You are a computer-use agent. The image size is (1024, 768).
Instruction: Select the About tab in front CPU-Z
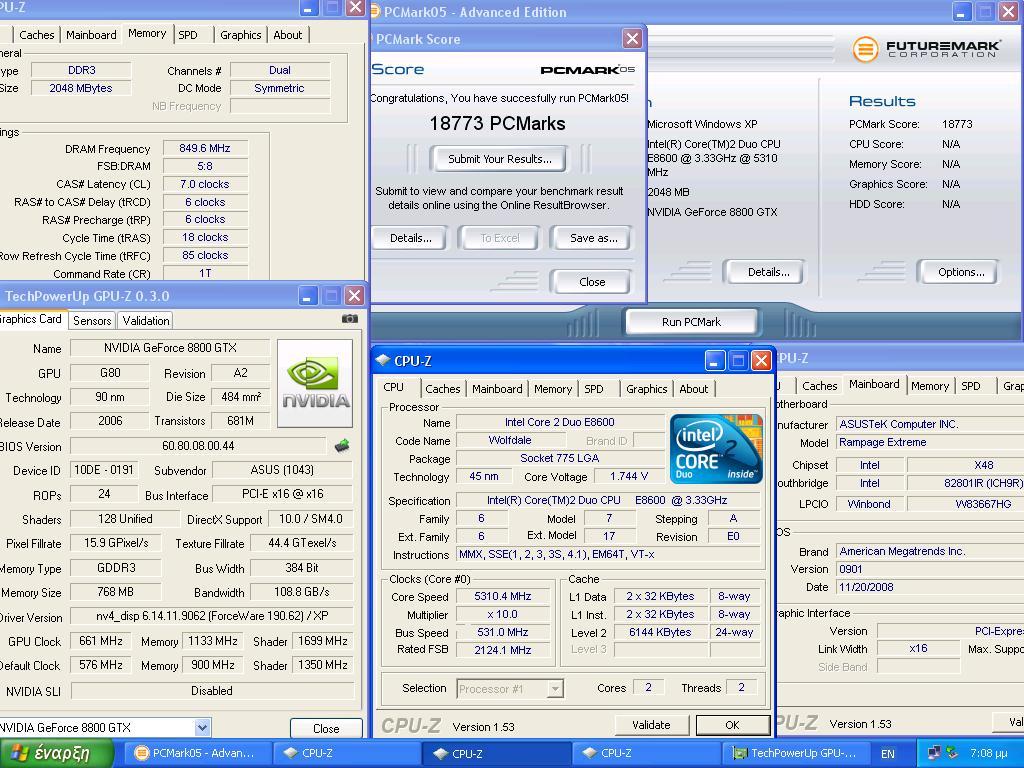(694, 389)
